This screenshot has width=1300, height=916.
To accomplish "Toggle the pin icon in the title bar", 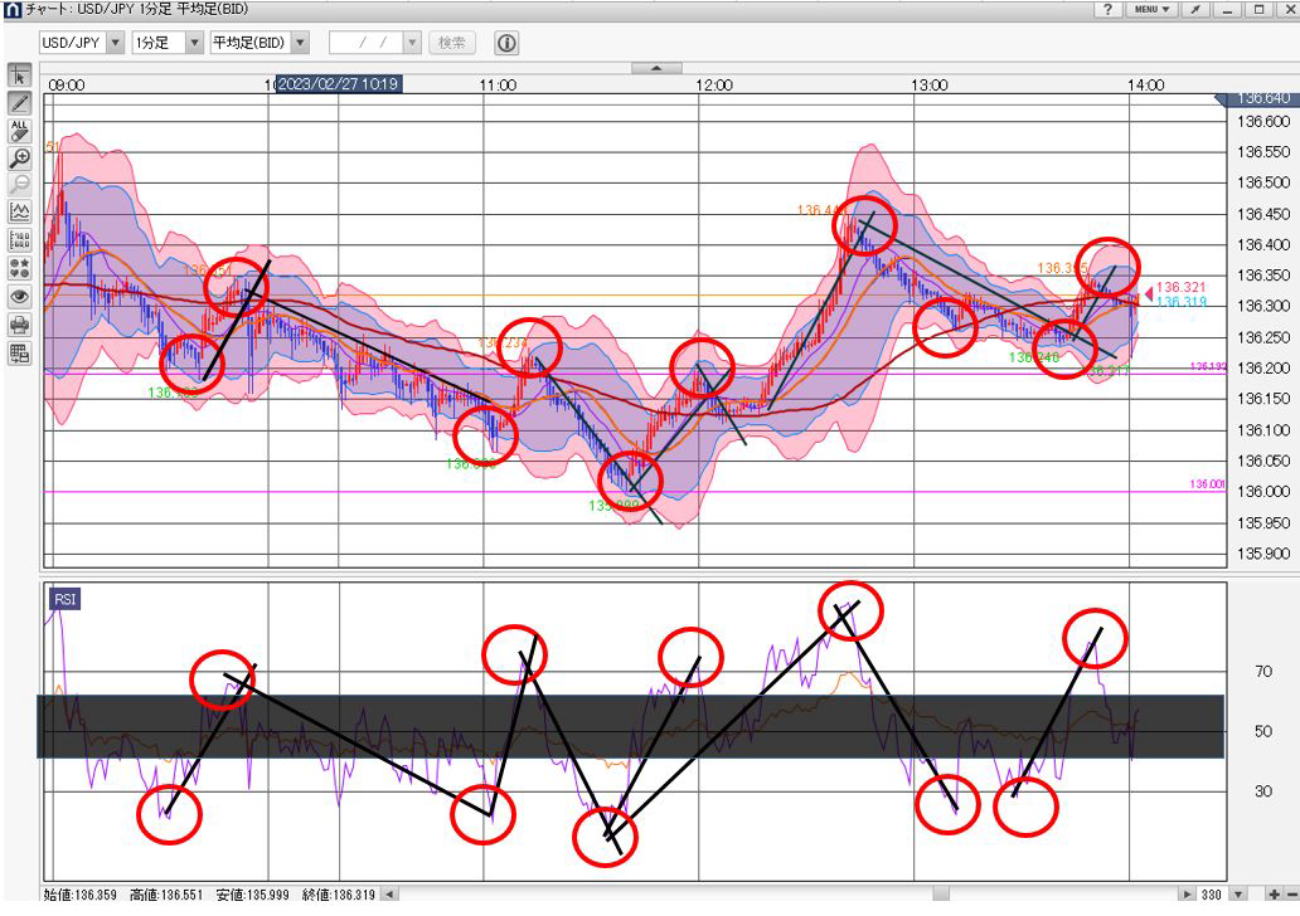I will [x=1195, y=9].
